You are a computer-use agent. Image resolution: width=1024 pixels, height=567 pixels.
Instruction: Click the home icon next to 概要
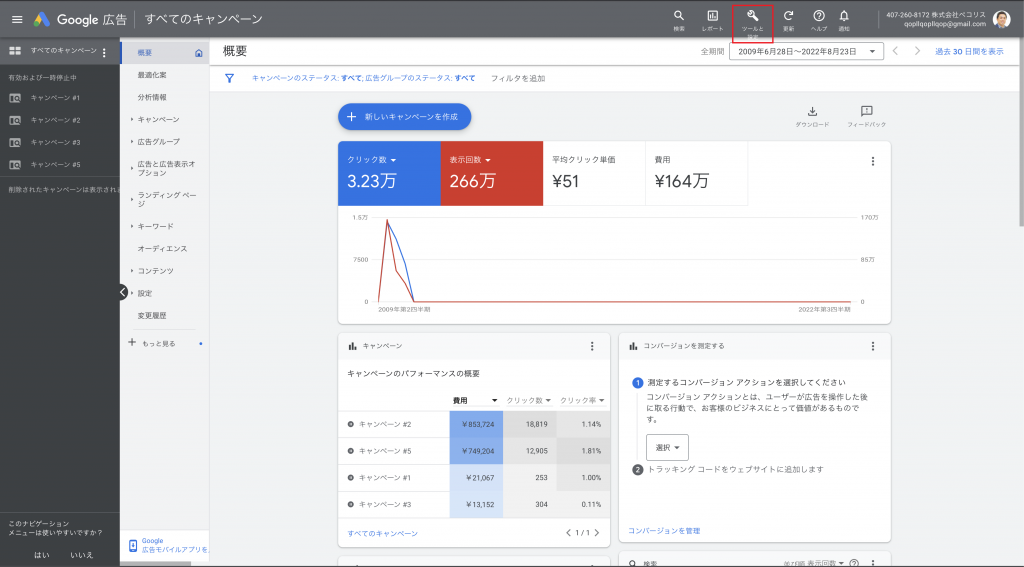[199, 53]
